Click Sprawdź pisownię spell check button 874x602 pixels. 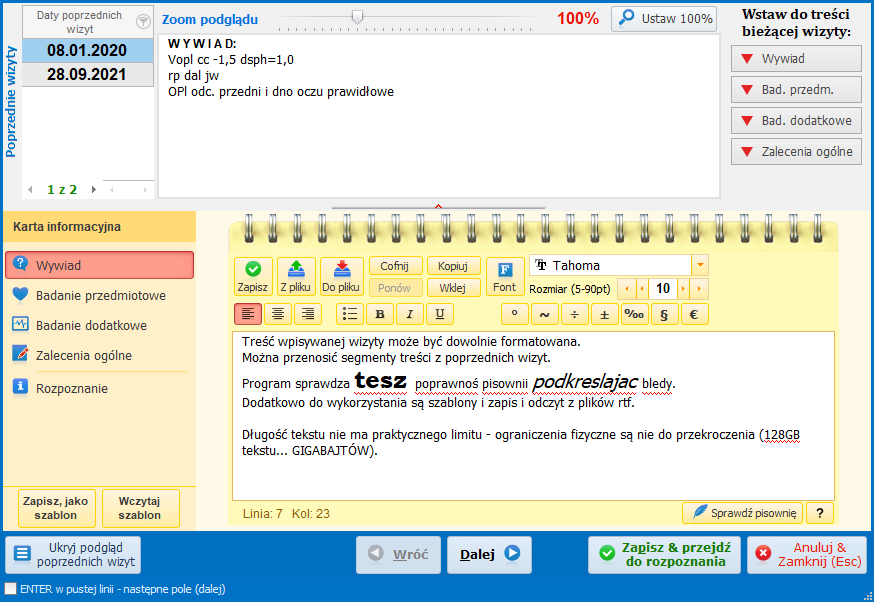742,513
